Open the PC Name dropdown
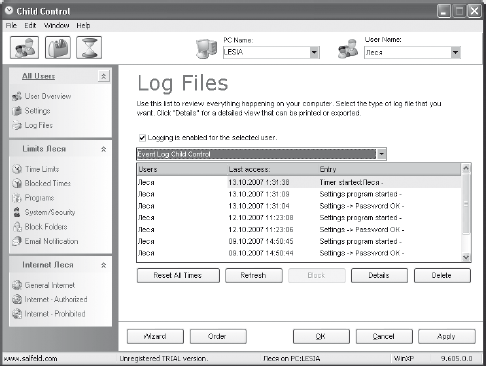This screenshot has height=366, width=486. coord(314,52)
